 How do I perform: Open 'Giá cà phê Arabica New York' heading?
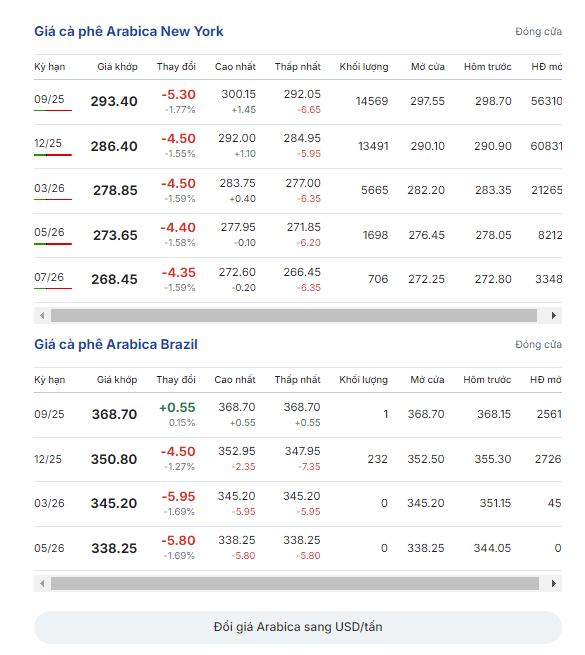[129, 31]
